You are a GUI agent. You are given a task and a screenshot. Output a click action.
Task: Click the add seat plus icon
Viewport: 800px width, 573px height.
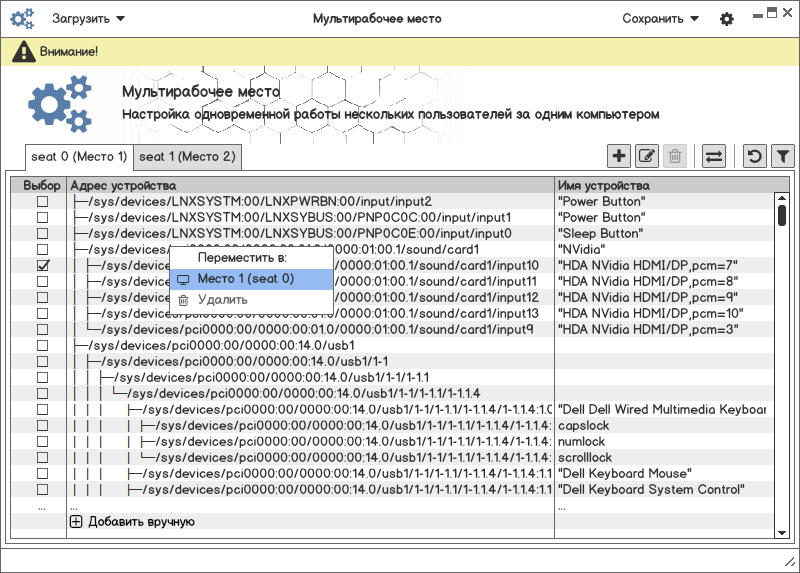click(x=619, y=156)
